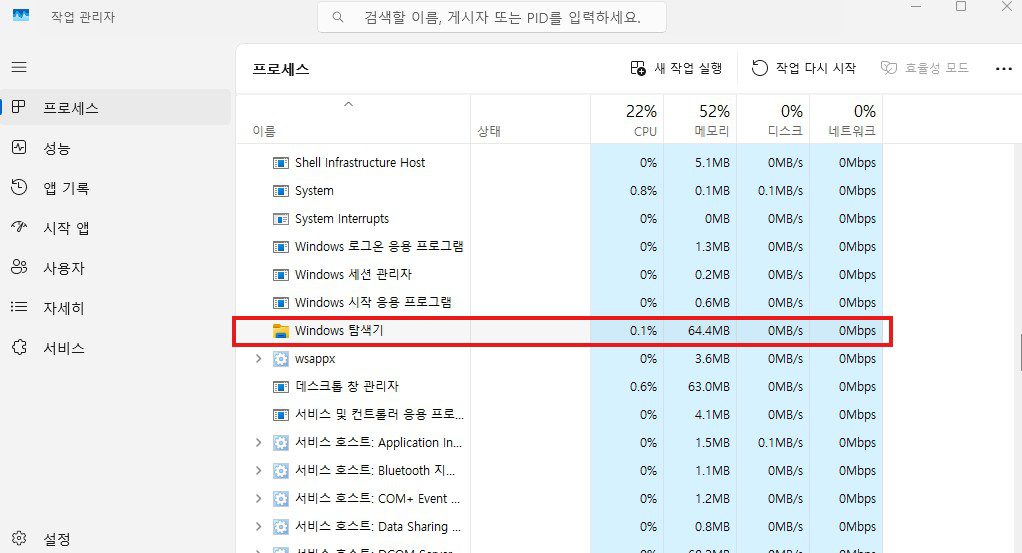Click the 사용자 users icon
The height and width of the screenshot is (553, 1022).
tap(19, 268)
